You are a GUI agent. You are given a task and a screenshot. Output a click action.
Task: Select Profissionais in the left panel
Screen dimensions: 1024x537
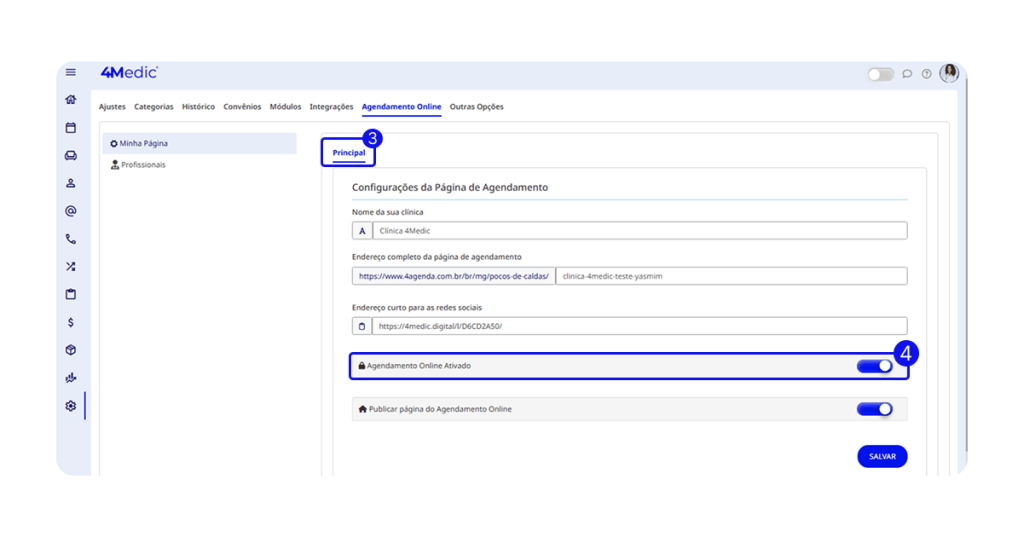[143, 165]
